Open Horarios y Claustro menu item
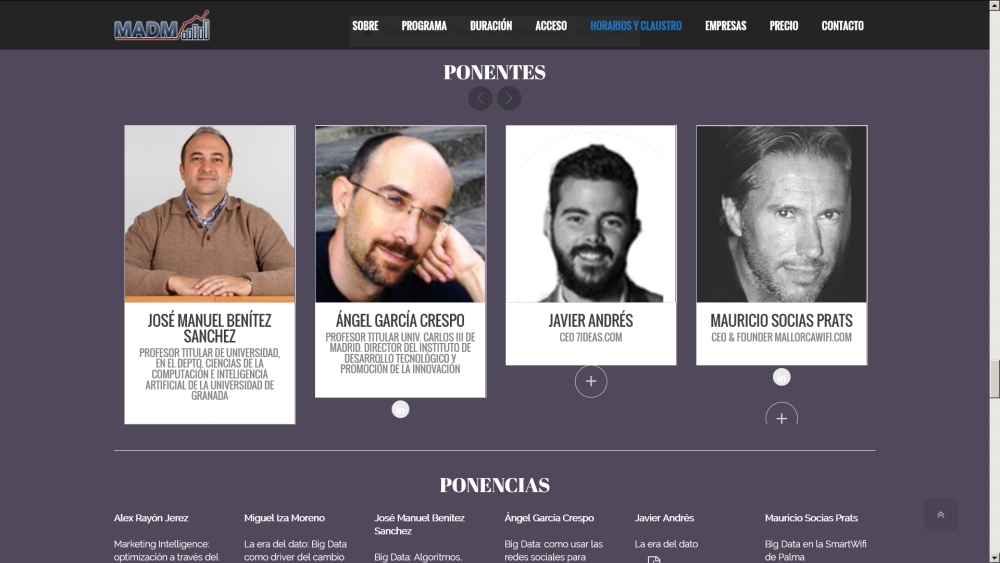 click(x=636, y=26)
